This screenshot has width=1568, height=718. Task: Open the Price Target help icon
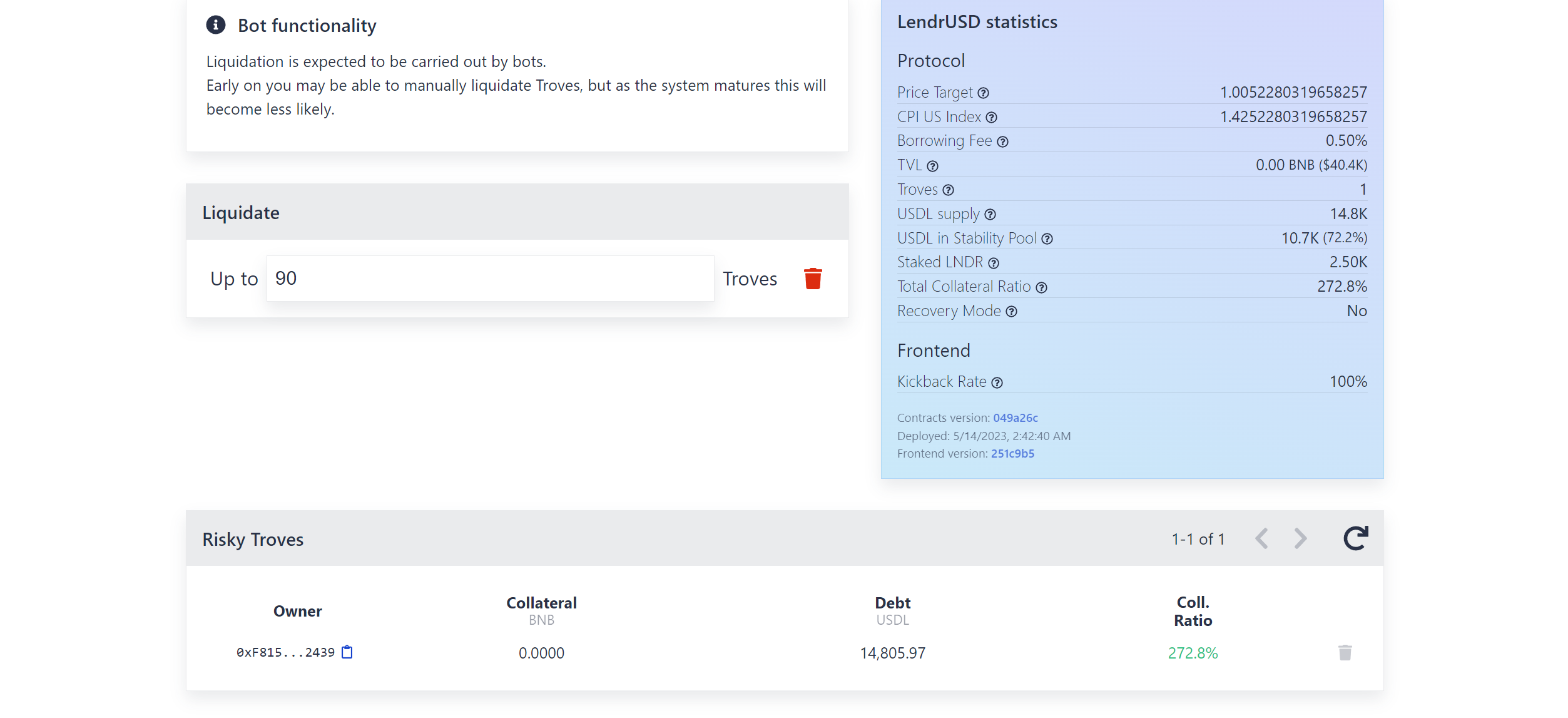pyautogui.click(x=984, y=93)
